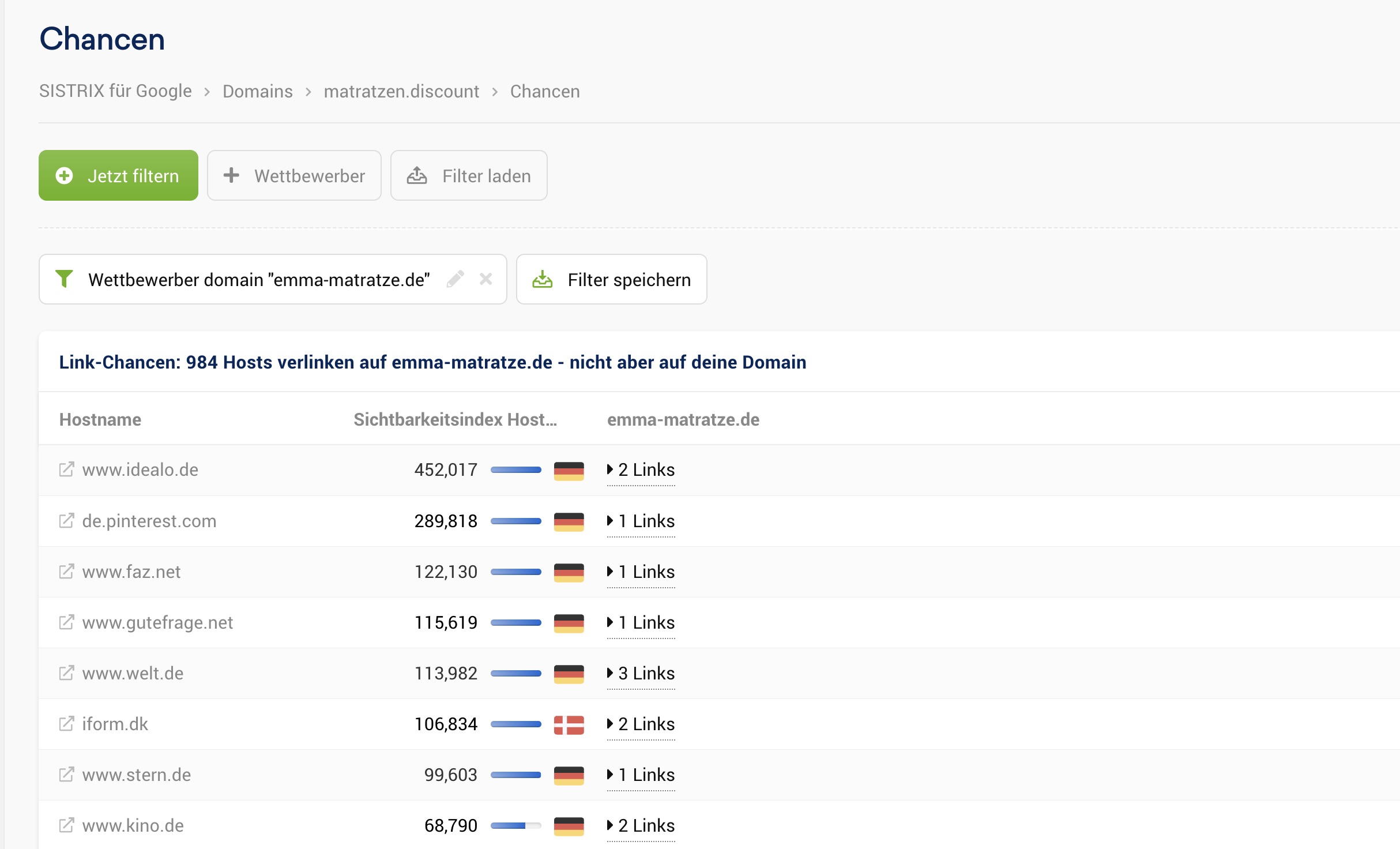The image size is (1400, 849).
Task: Click the value 99,603
Action: click(x=450, y=775)
